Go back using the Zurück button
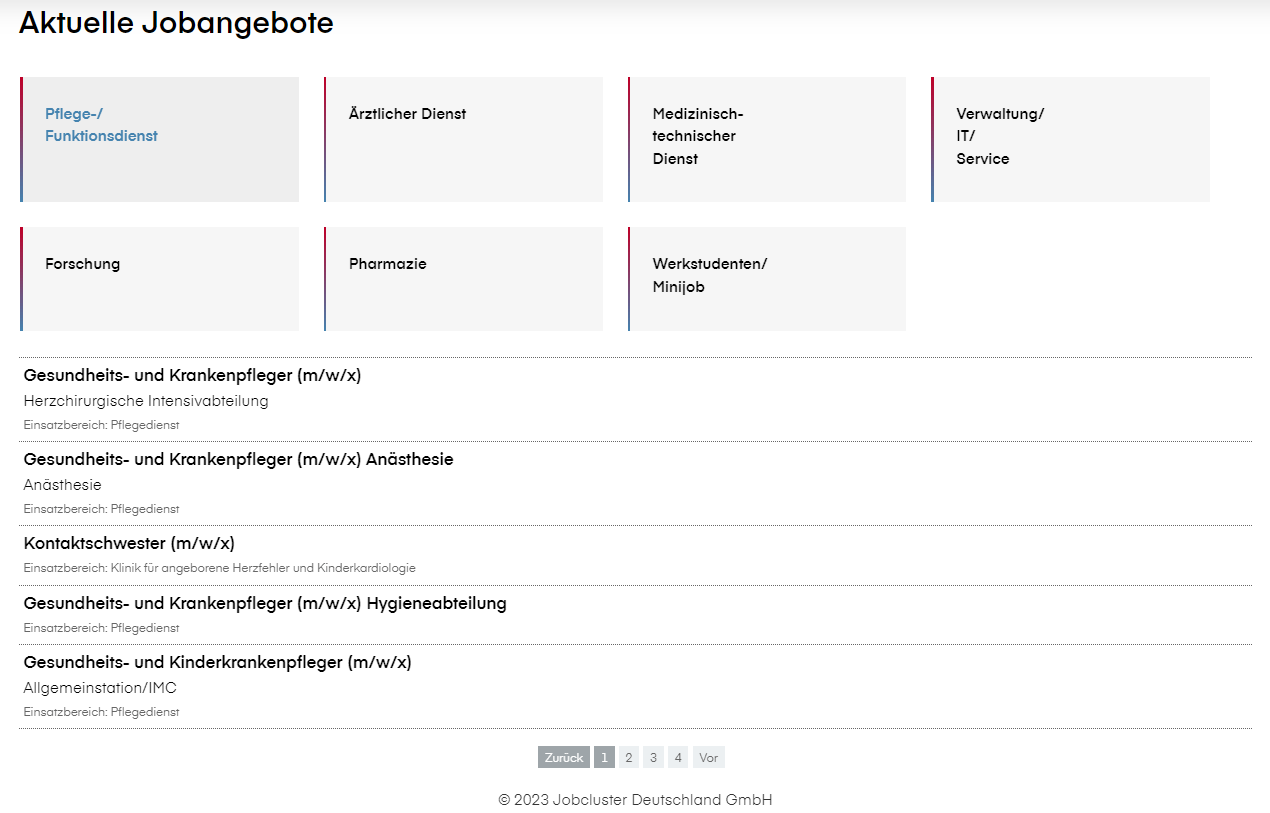The image size is (1270, 813). (563, 757)
